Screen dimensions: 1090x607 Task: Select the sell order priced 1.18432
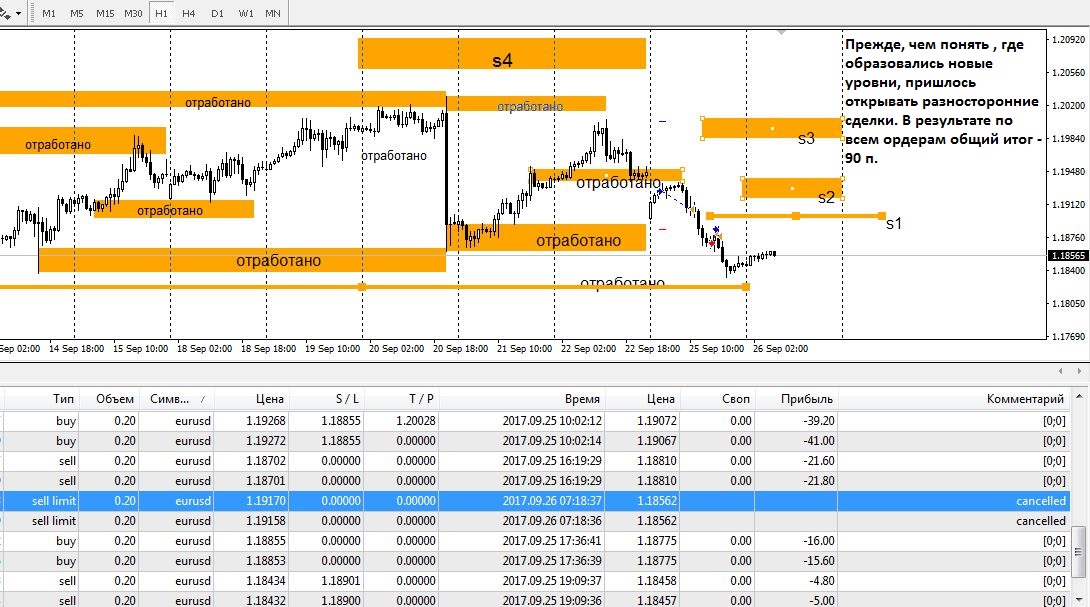click(x=535, y=601)
